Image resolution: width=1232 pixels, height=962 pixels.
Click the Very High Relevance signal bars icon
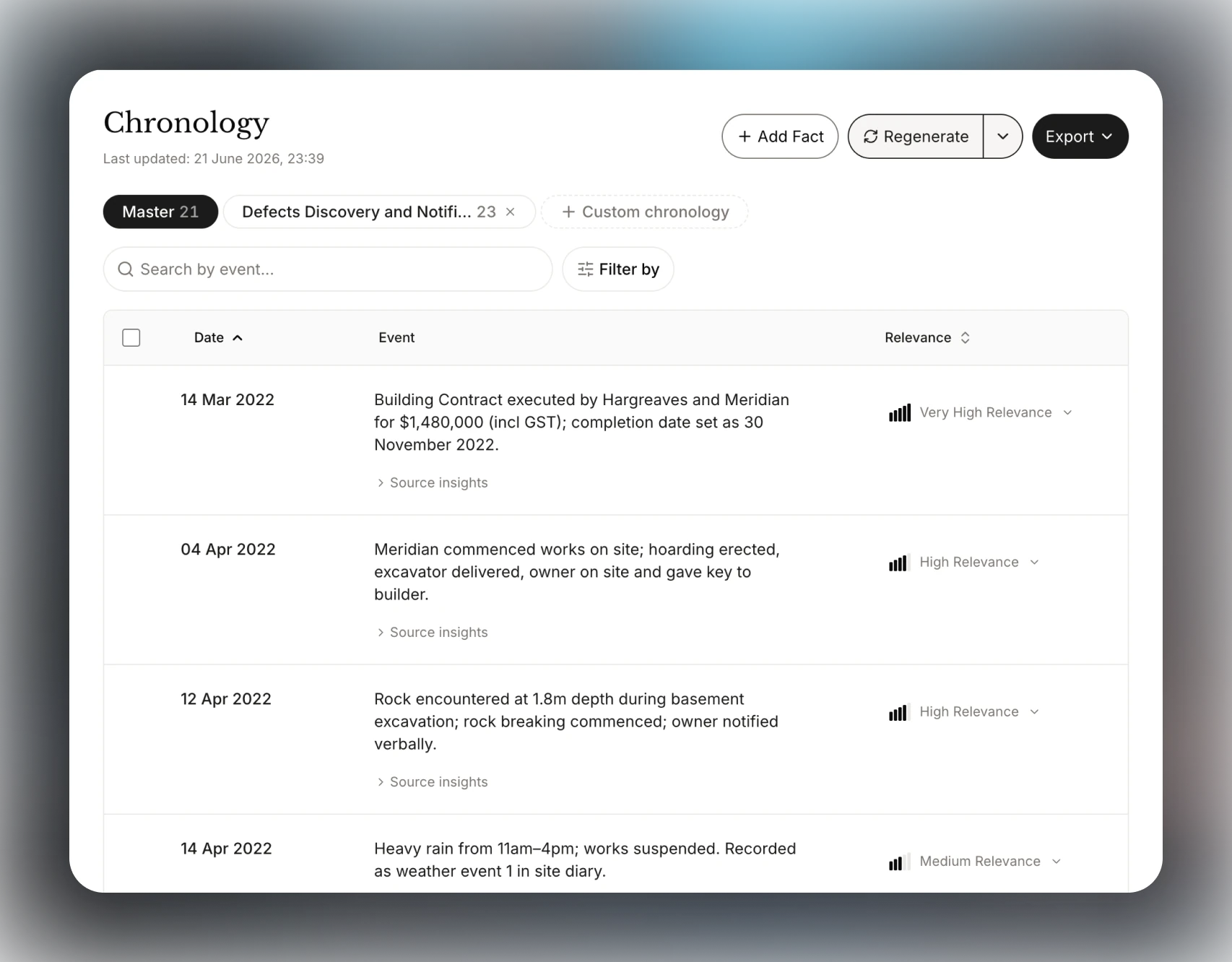point(900,412)
